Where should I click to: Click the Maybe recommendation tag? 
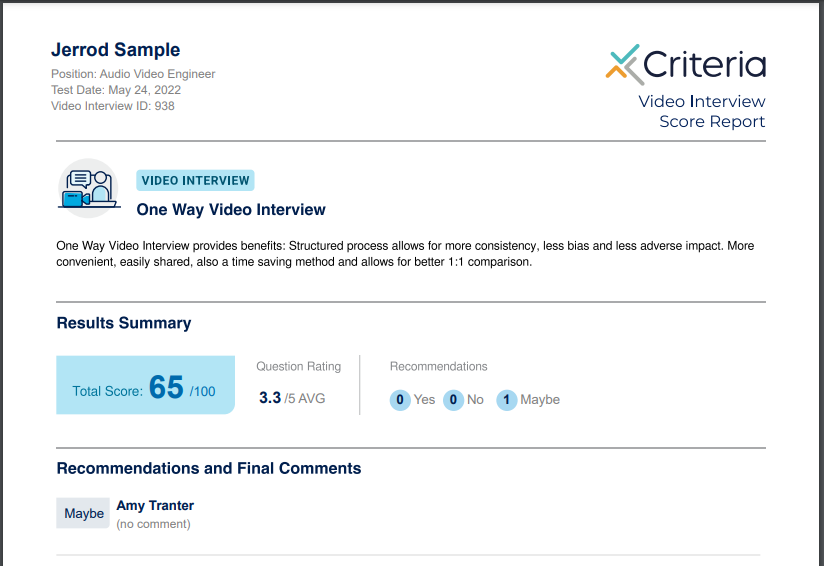click(x=83, y=513)
